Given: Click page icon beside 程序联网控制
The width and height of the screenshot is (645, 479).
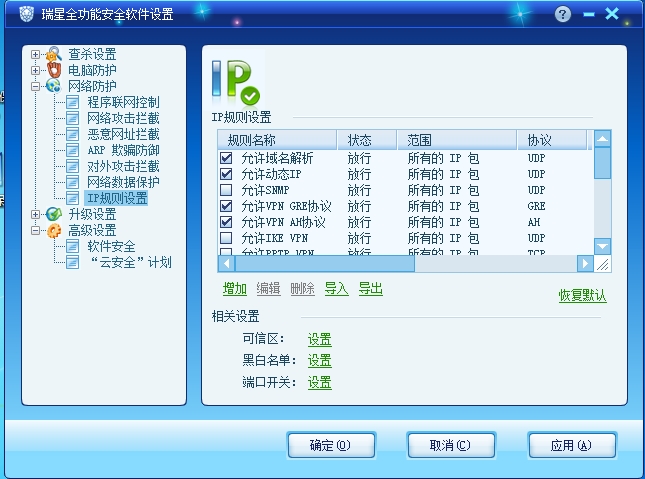Looking at the screenshot, I should 72,102.
